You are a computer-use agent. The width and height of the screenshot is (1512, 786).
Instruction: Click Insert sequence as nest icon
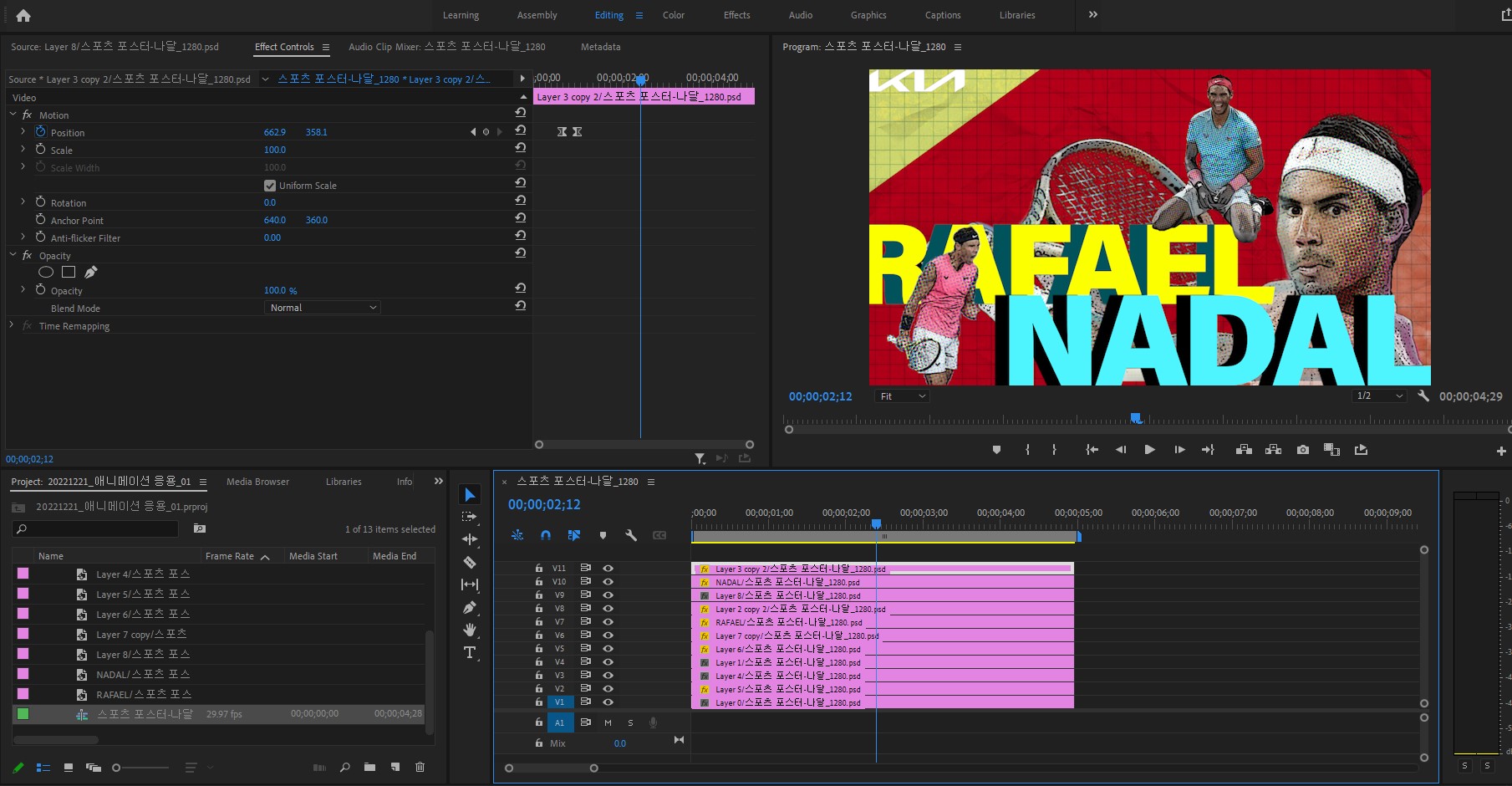tap(517, 535)
